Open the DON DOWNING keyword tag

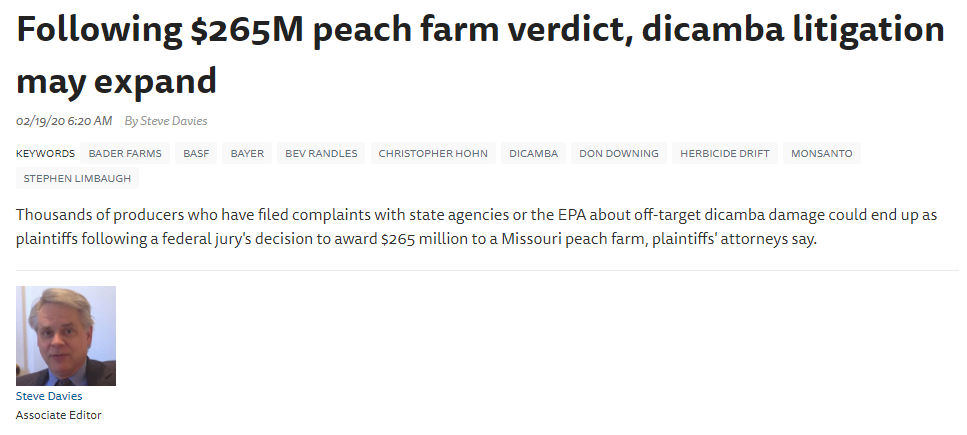coord(618,154)
